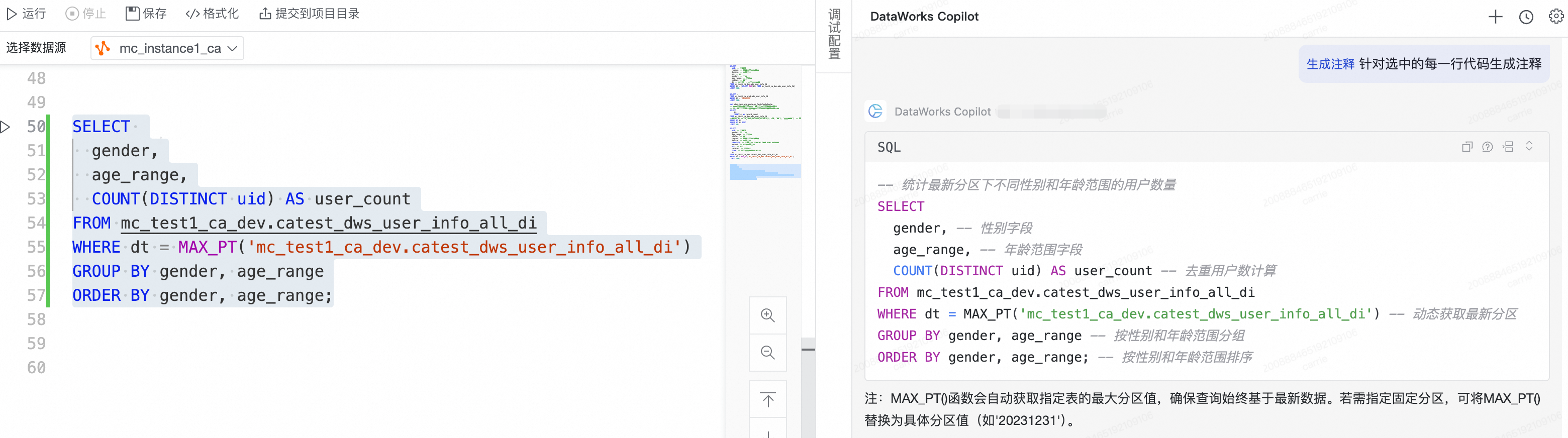Format the code with 格式化
Viewport: 1568px width, 438px height.
[212, 14]
